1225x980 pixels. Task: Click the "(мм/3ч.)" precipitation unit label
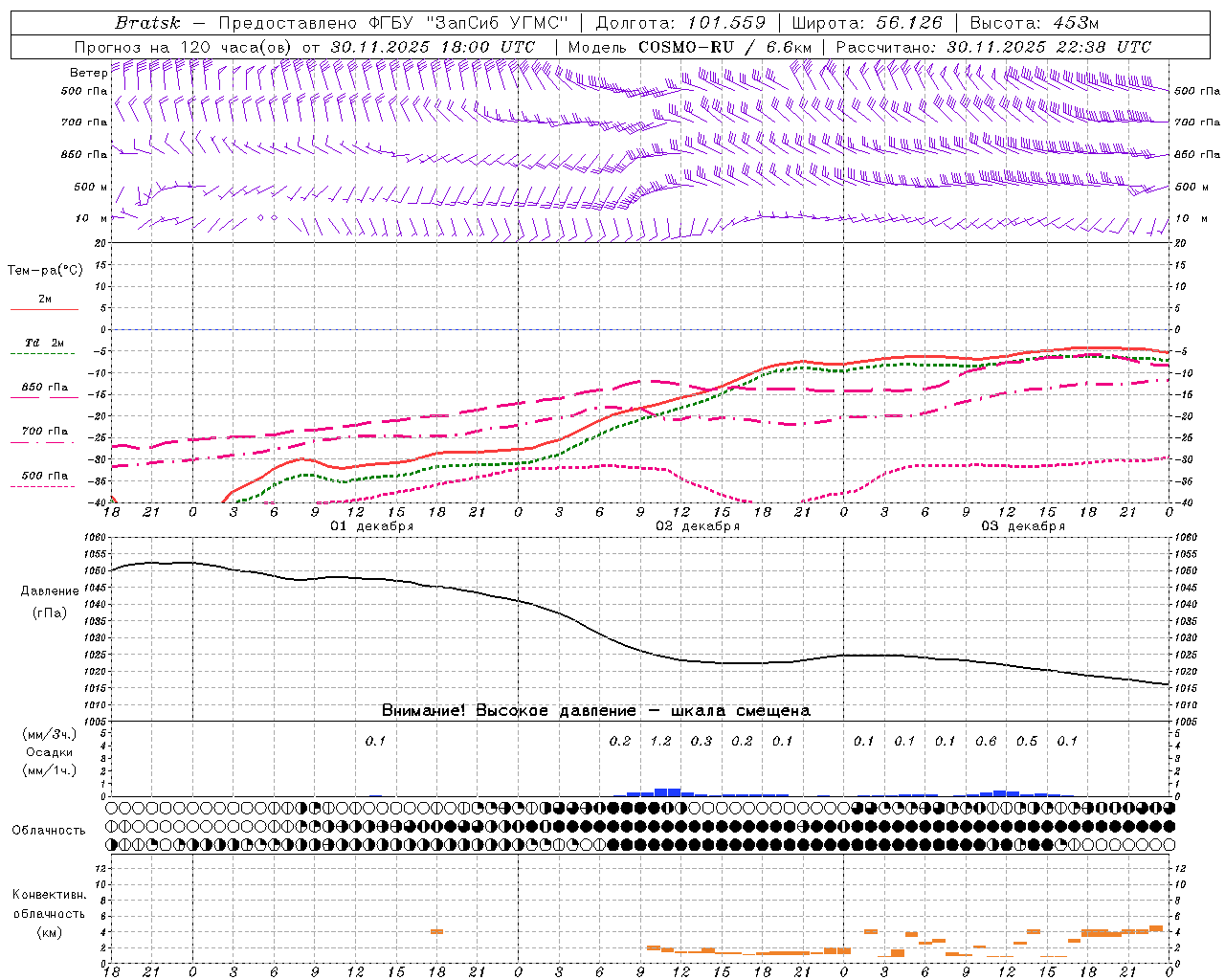(50, 734)
